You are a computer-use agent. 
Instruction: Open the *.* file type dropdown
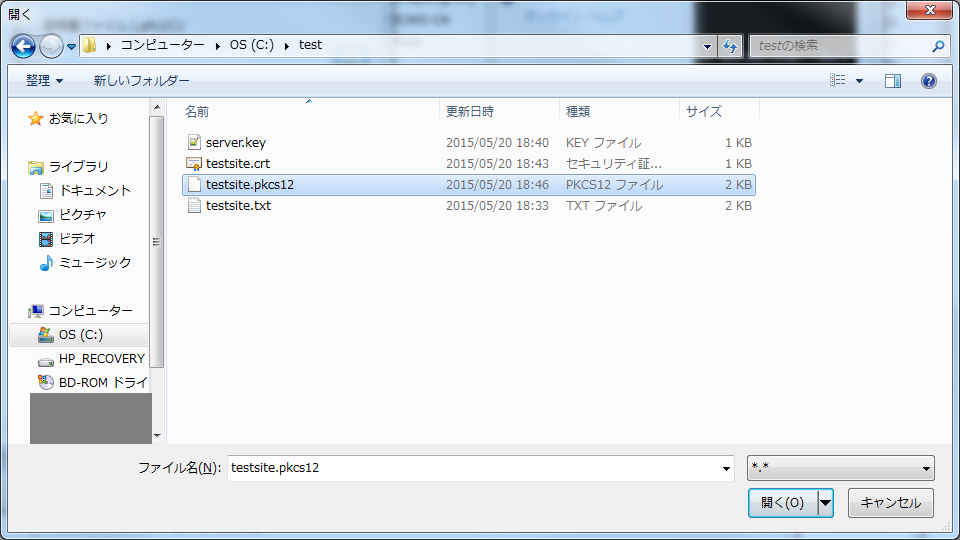click(x=841, y=468)
